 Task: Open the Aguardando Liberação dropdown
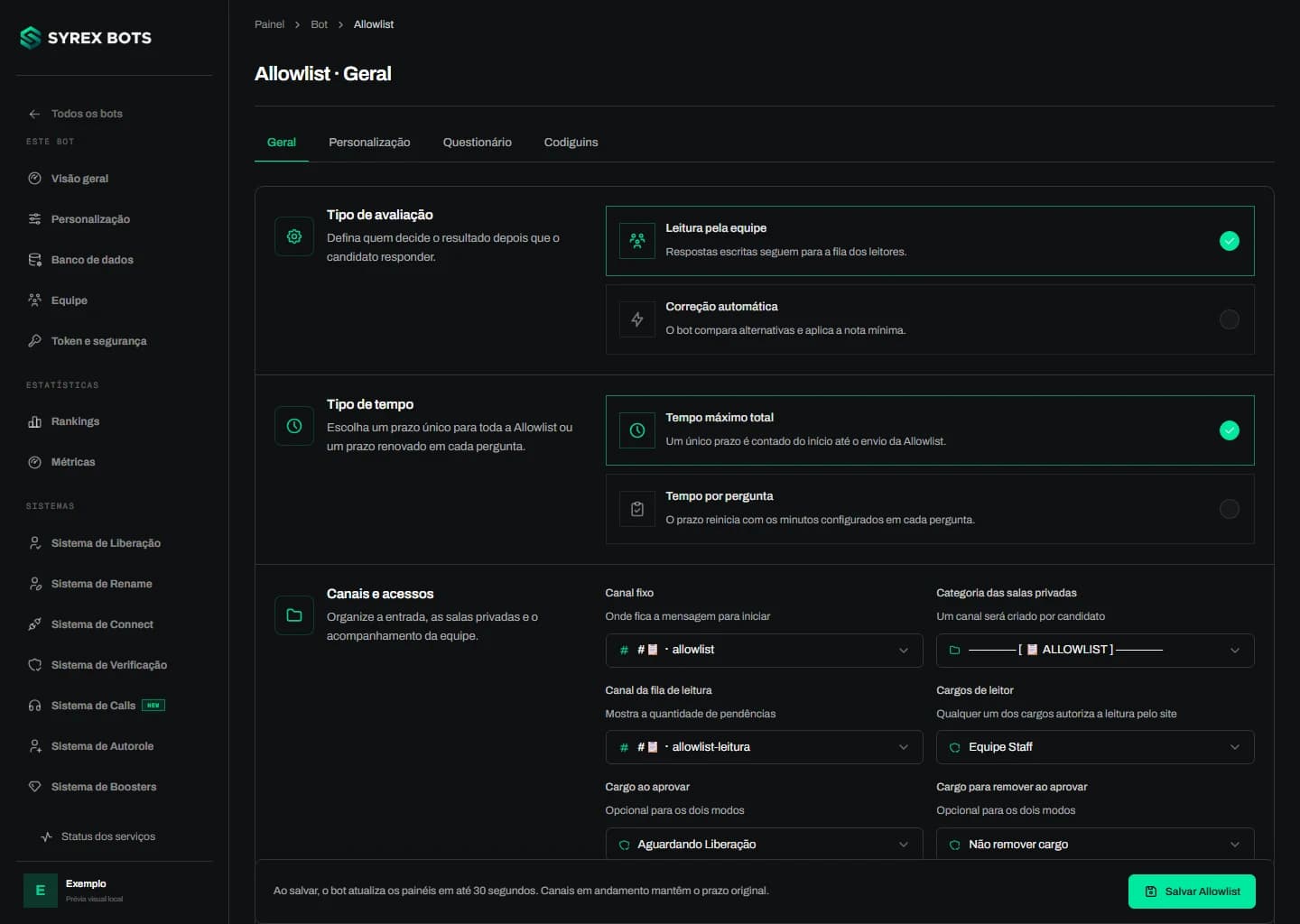tap(764, 844)
